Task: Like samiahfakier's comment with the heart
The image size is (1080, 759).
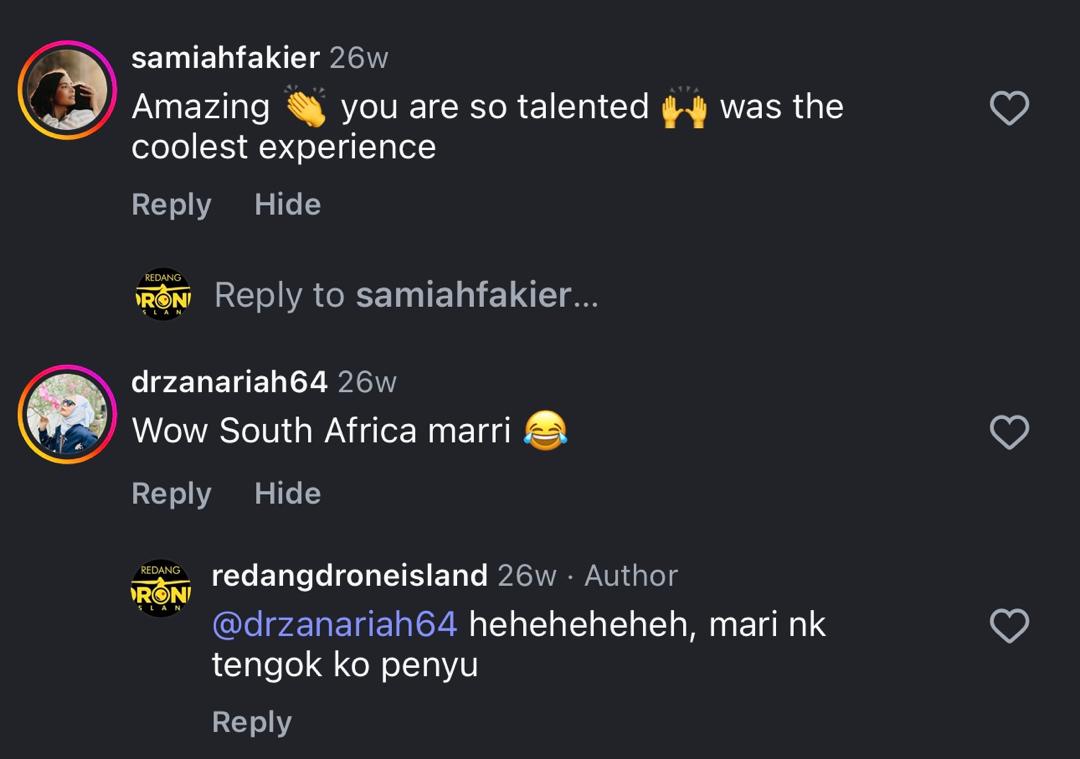Action: tap(1009, 108)
